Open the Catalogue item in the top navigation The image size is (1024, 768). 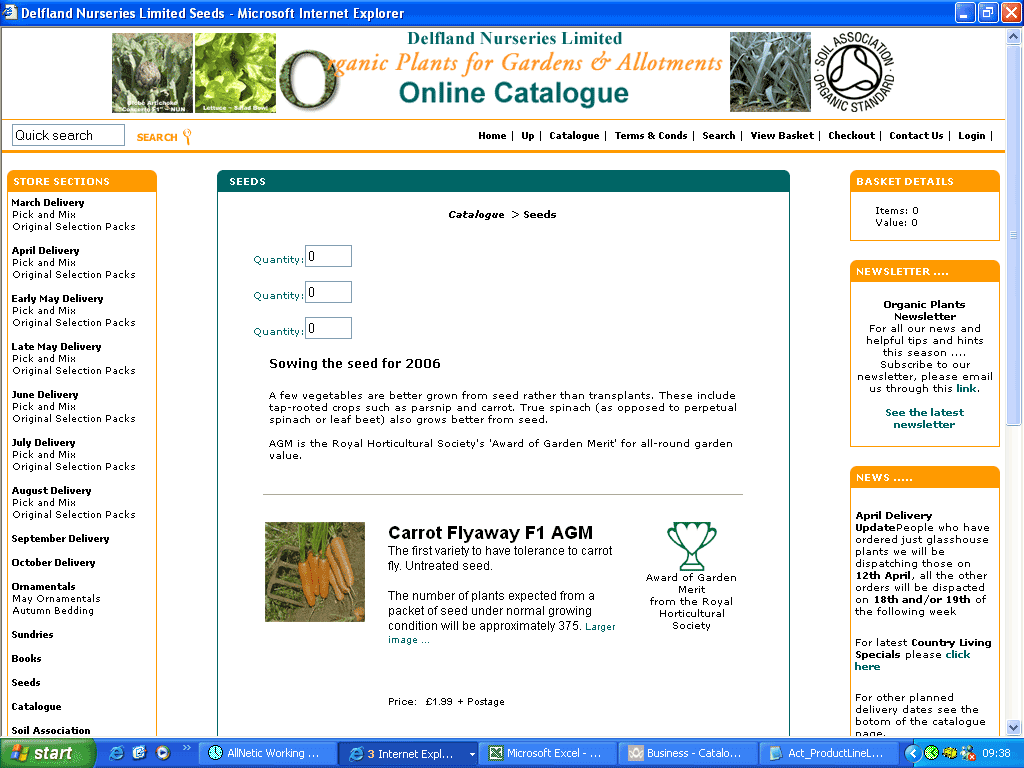[x=574, y=136]
